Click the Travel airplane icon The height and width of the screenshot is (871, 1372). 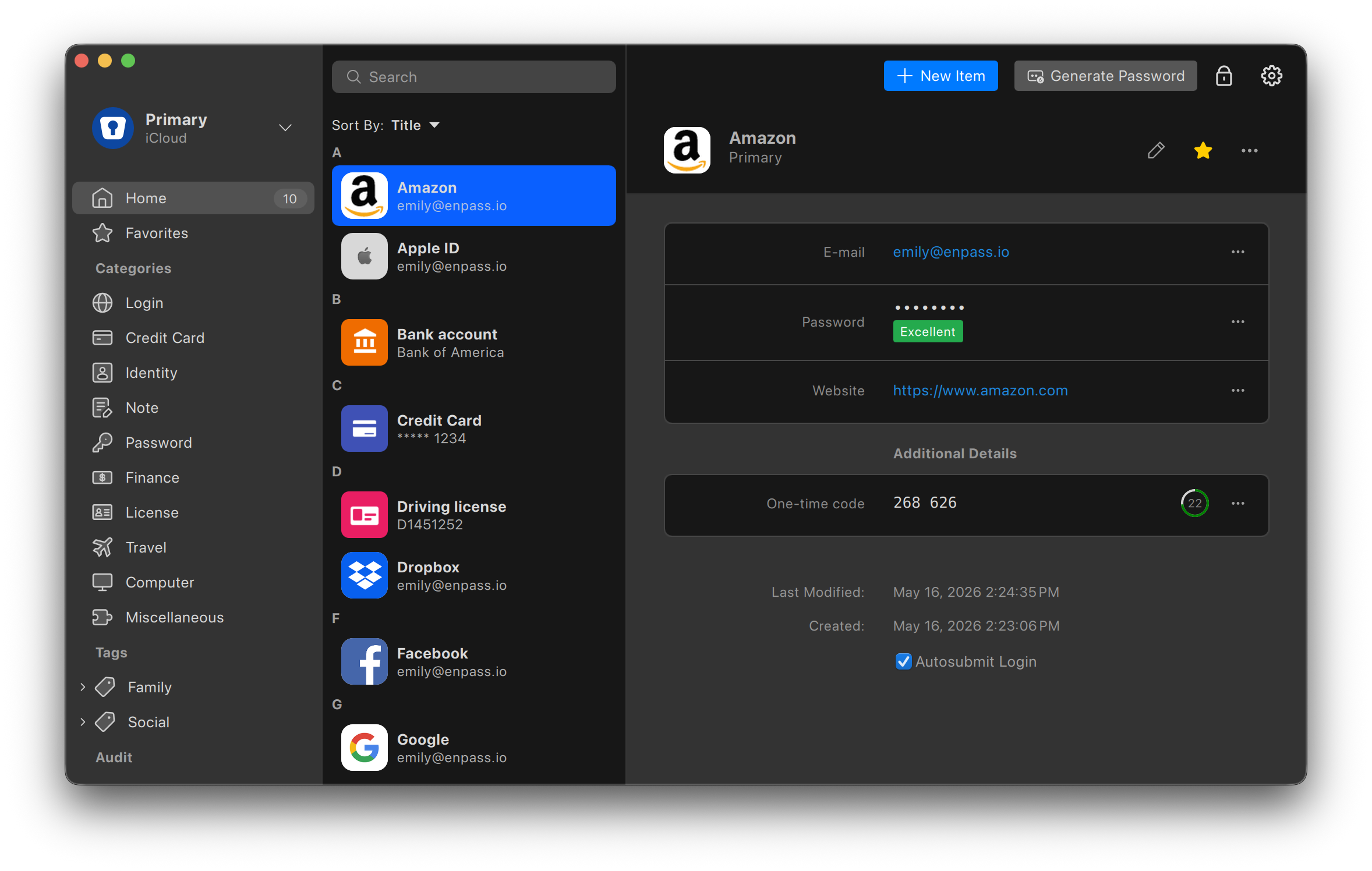pos(102,547)
